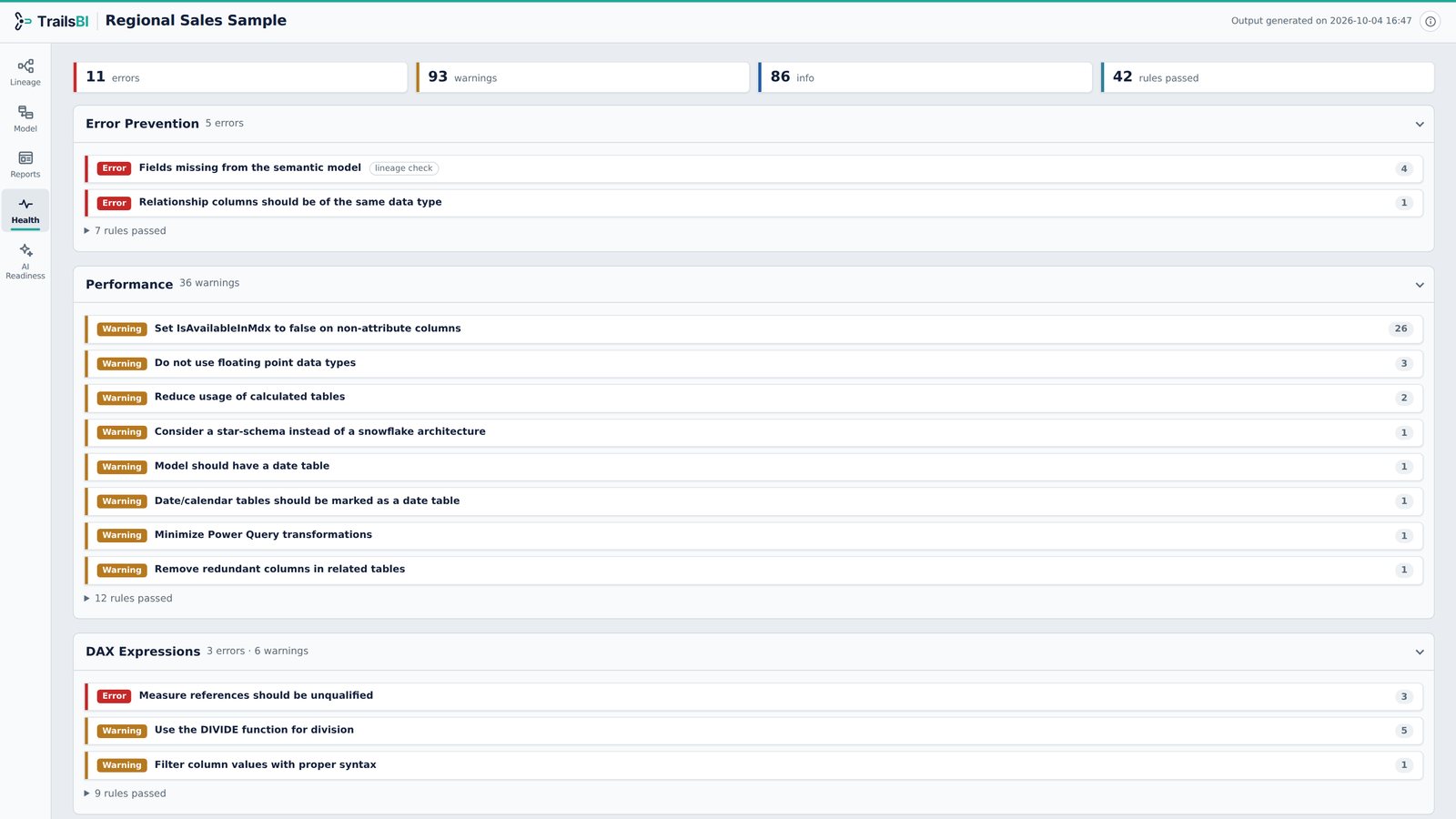Open 'Model should have a date table' warning
The image size is (1456, 819).
pyautogui.click(x=753, y=467)
